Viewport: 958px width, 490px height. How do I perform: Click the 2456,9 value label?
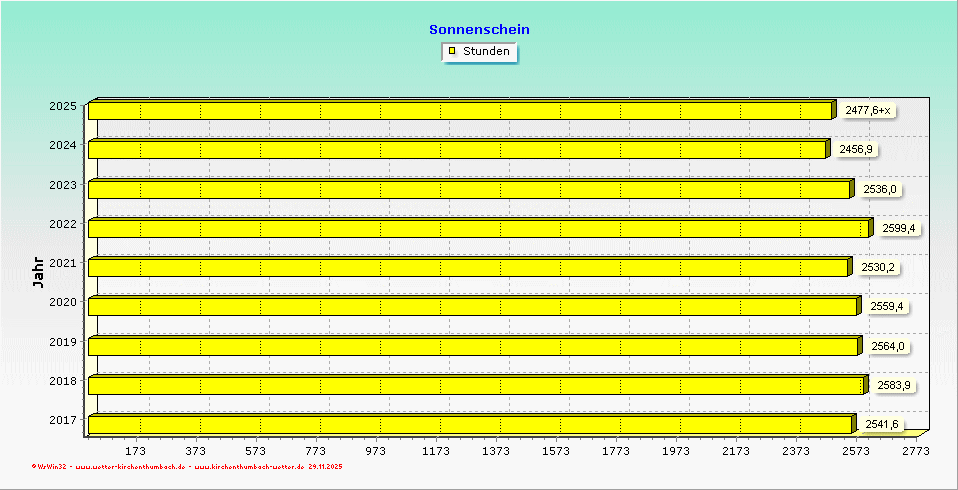pos(855,149)
